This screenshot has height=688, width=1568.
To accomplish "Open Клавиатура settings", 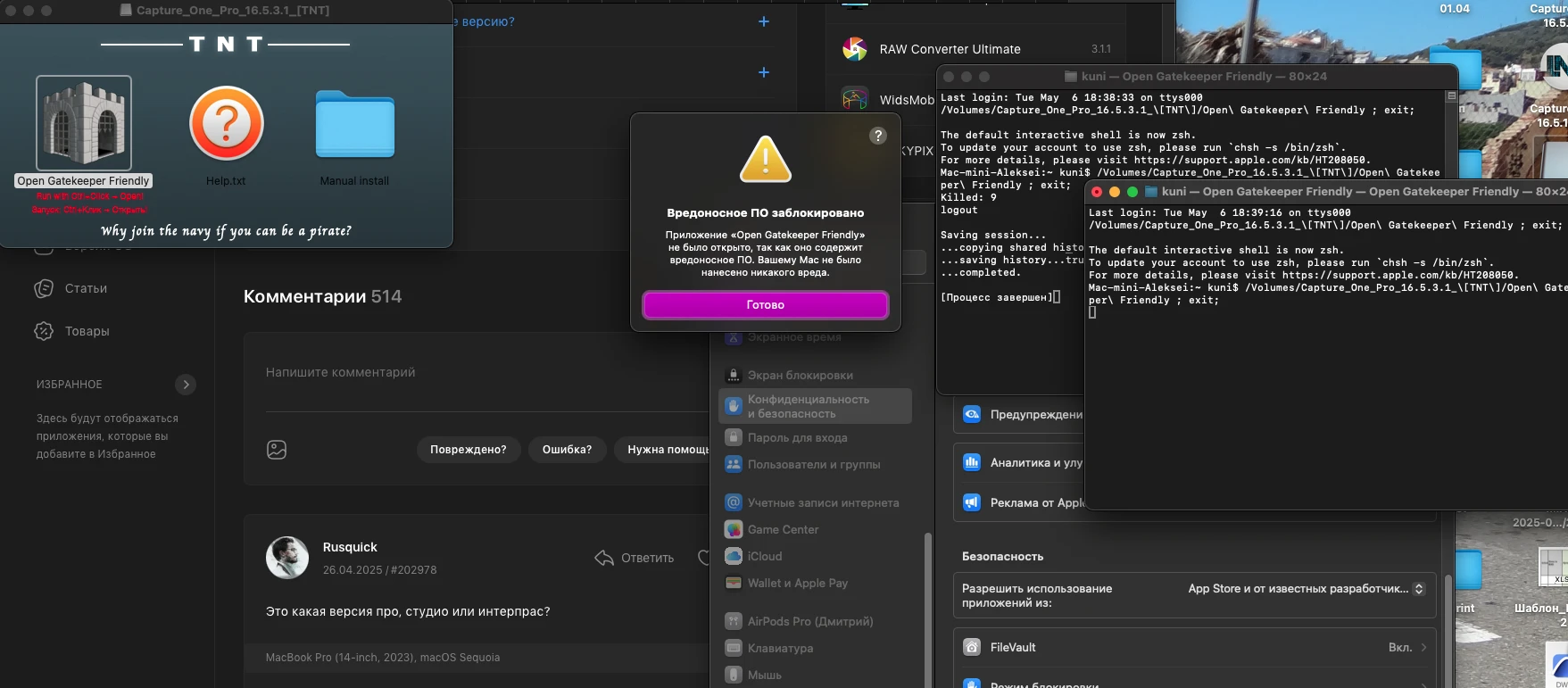I will (x=815, y=649).
